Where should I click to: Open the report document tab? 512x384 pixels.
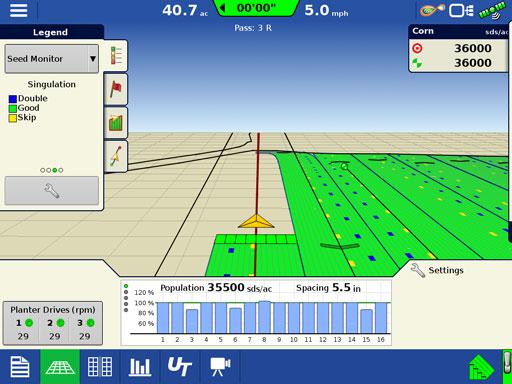(x=20, y=367)
